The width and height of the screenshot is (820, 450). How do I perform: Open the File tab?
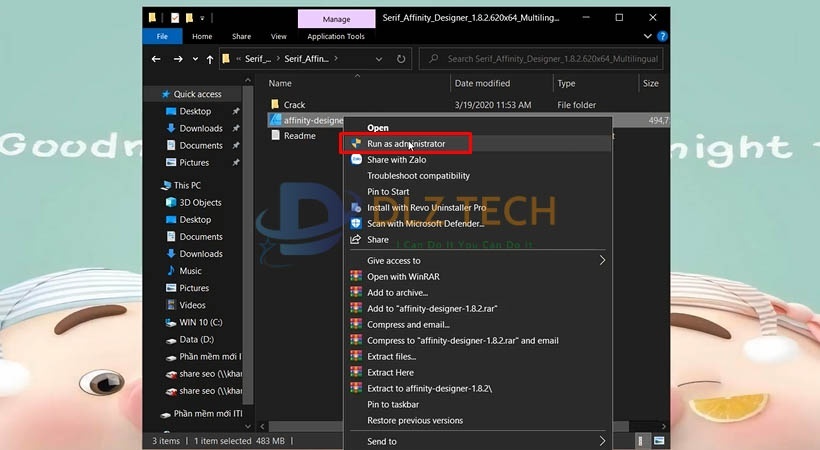point(162,36)
